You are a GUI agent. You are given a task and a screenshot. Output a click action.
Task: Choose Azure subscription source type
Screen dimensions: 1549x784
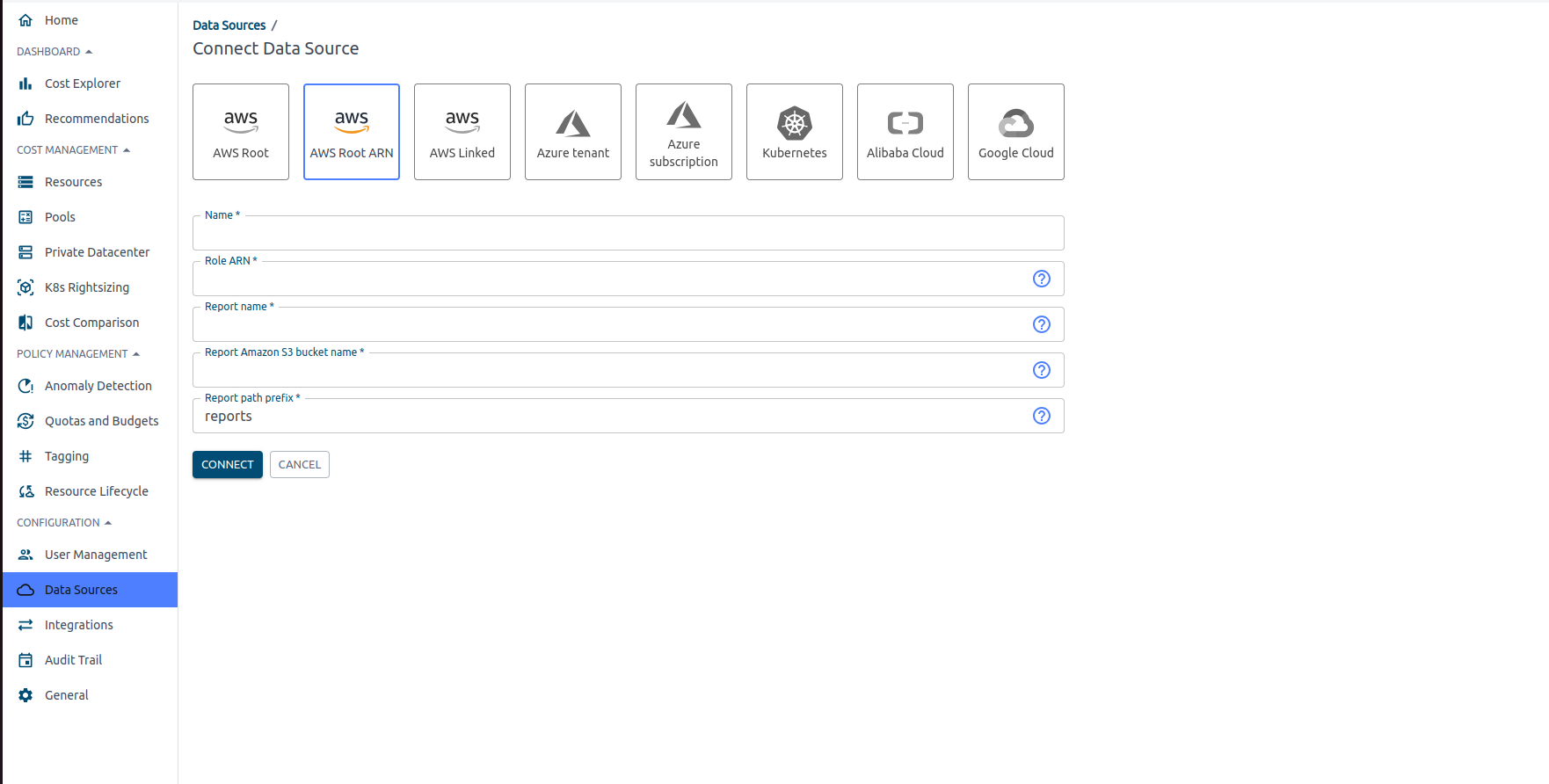point(684,132)
